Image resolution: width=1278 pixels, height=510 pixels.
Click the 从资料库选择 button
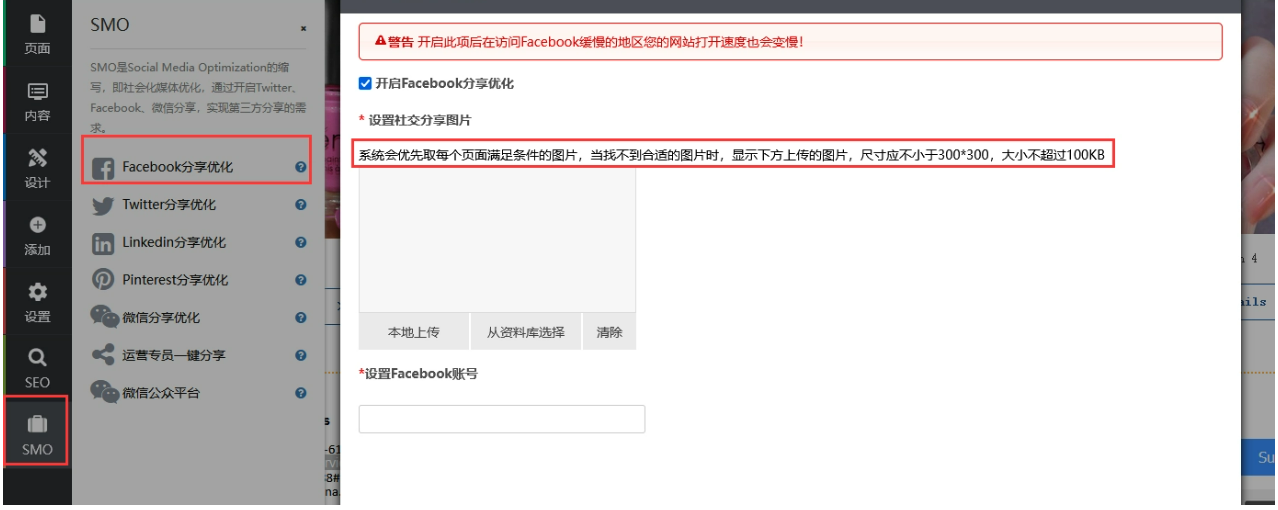[x=526, y=332]
